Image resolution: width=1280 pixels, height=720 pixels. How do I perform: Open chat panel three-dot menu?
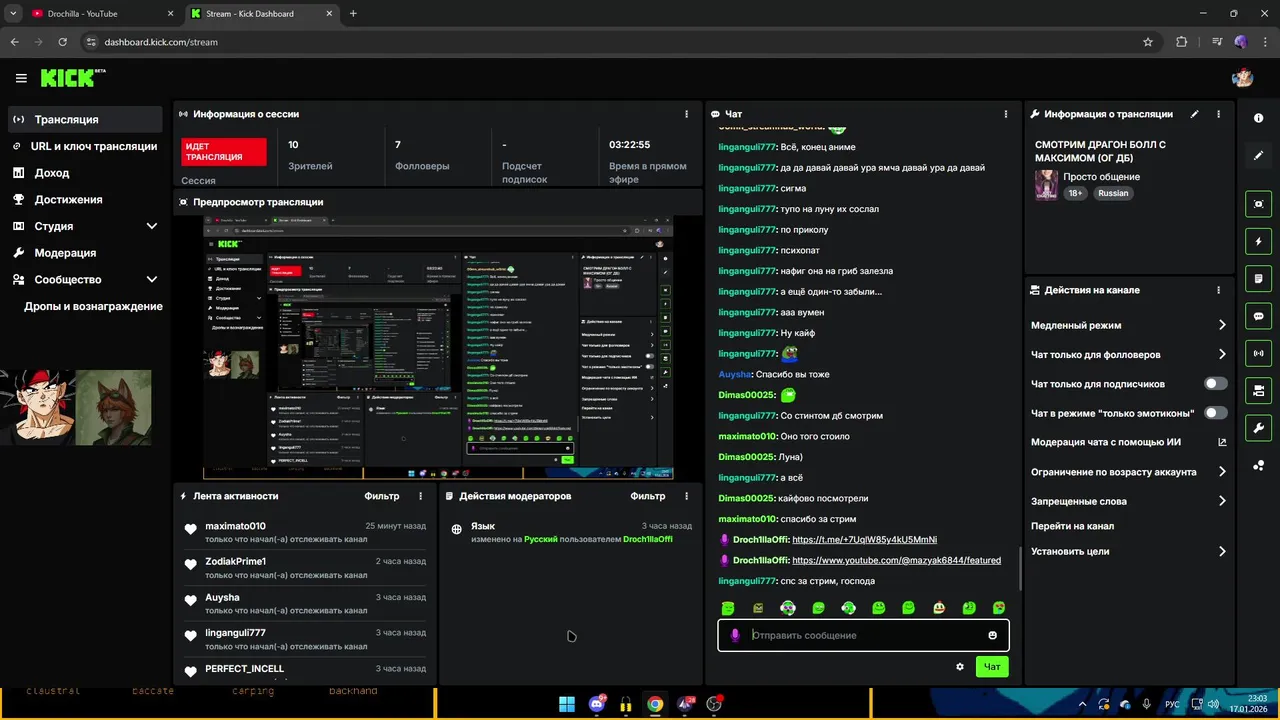pos(1007,114)
